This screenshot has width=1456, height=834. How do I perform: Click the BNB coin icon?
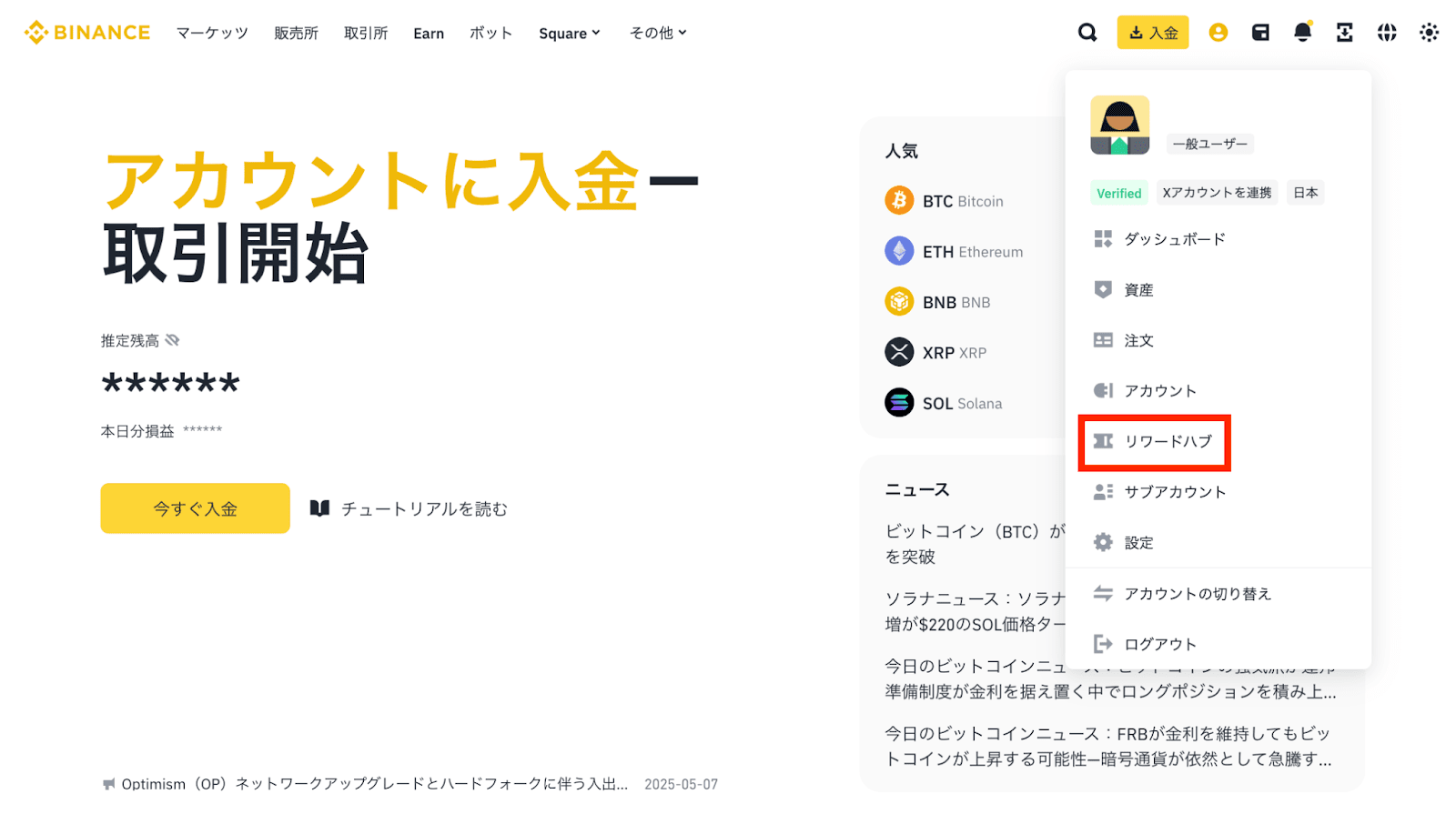click(x=899, y=301)
